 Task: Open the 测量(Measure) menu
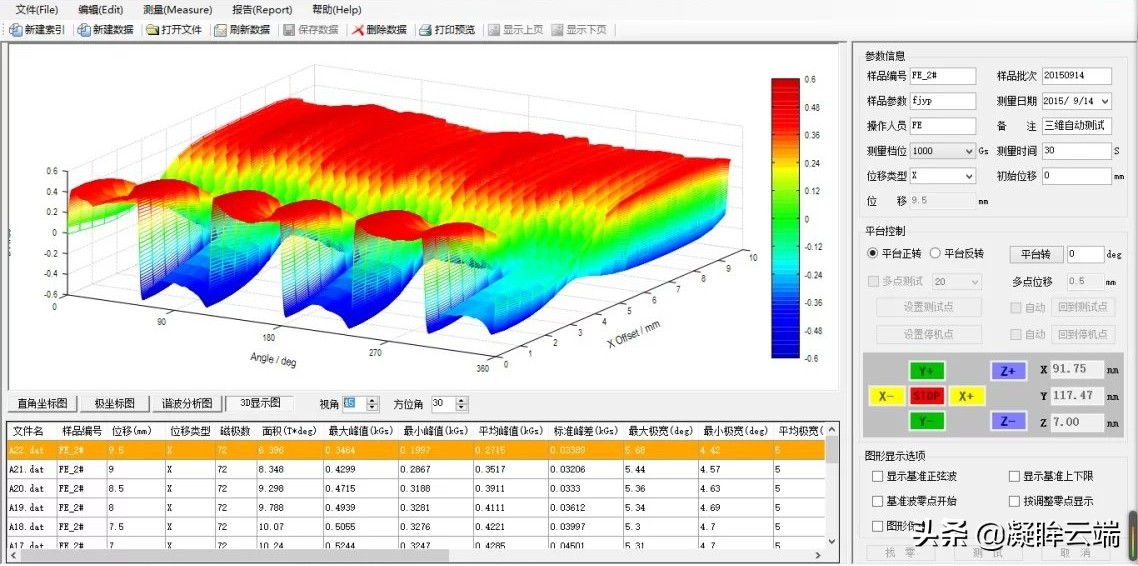[x=177, y=9]
